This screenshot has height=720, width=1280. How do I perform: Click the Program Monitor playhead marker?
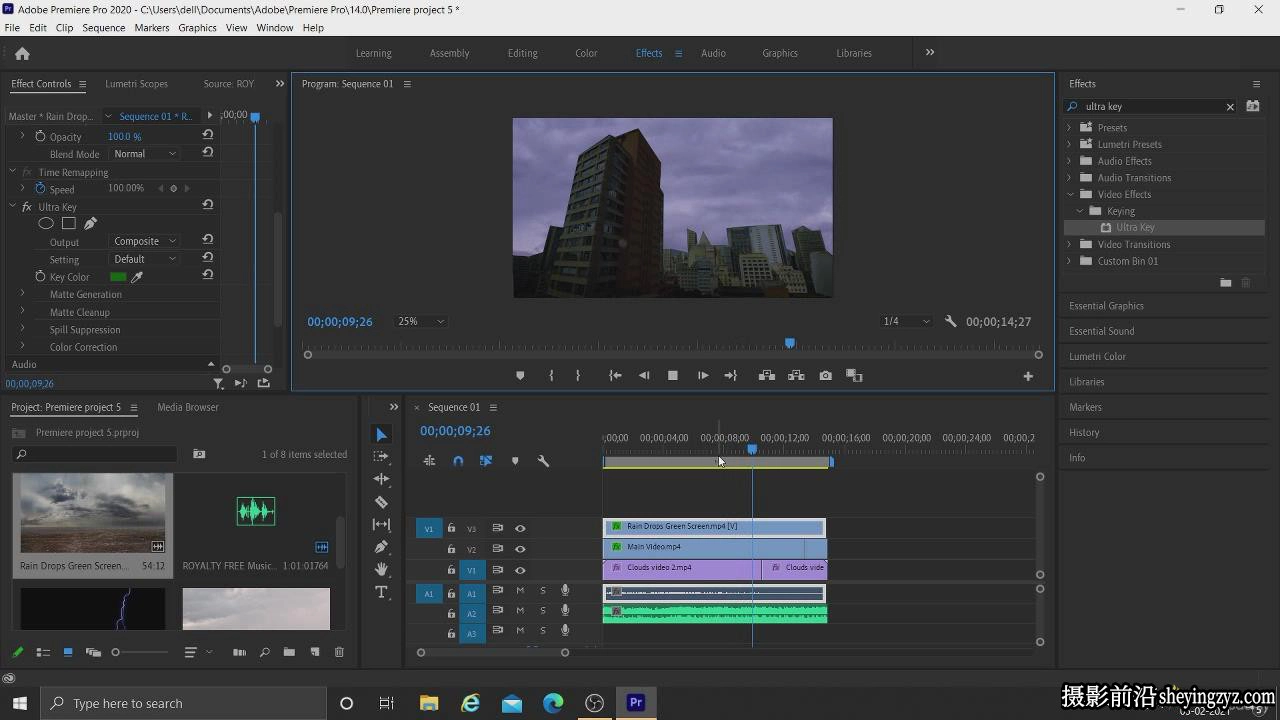coord(790,343)
